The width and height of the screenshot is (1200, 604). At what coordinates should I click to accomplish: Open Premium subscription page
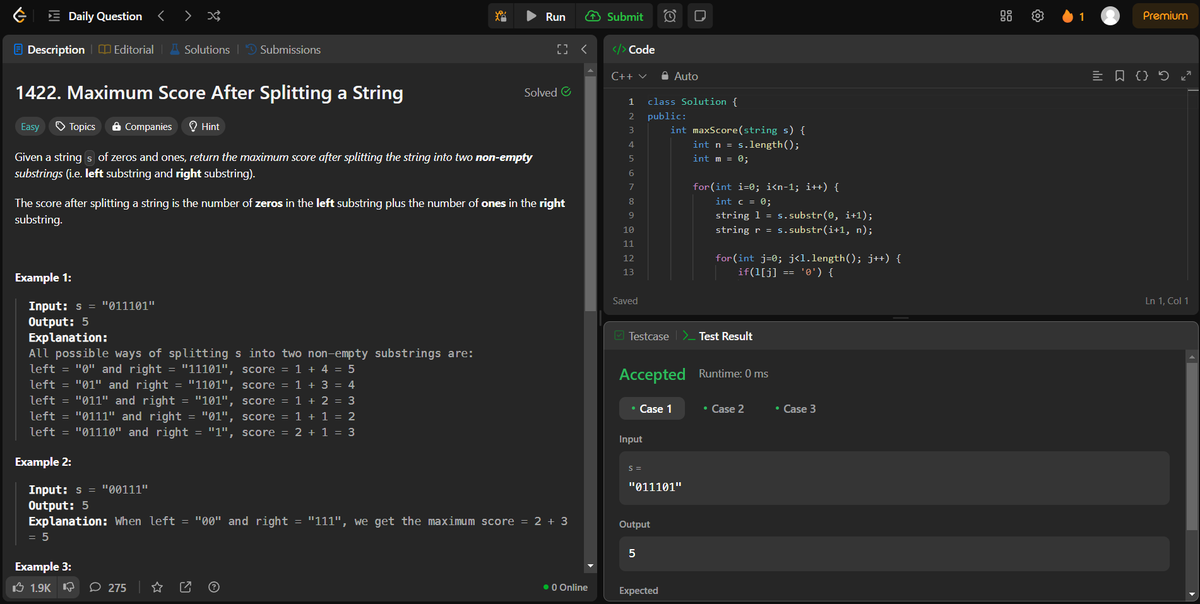(x=1161, y=16)
